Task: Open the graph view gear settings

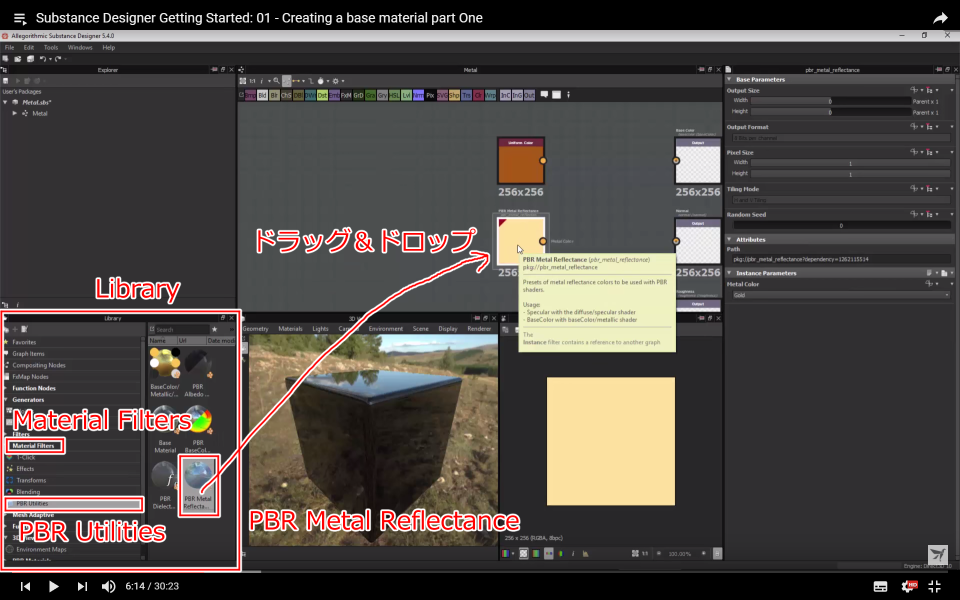Action: click(336, 81)
